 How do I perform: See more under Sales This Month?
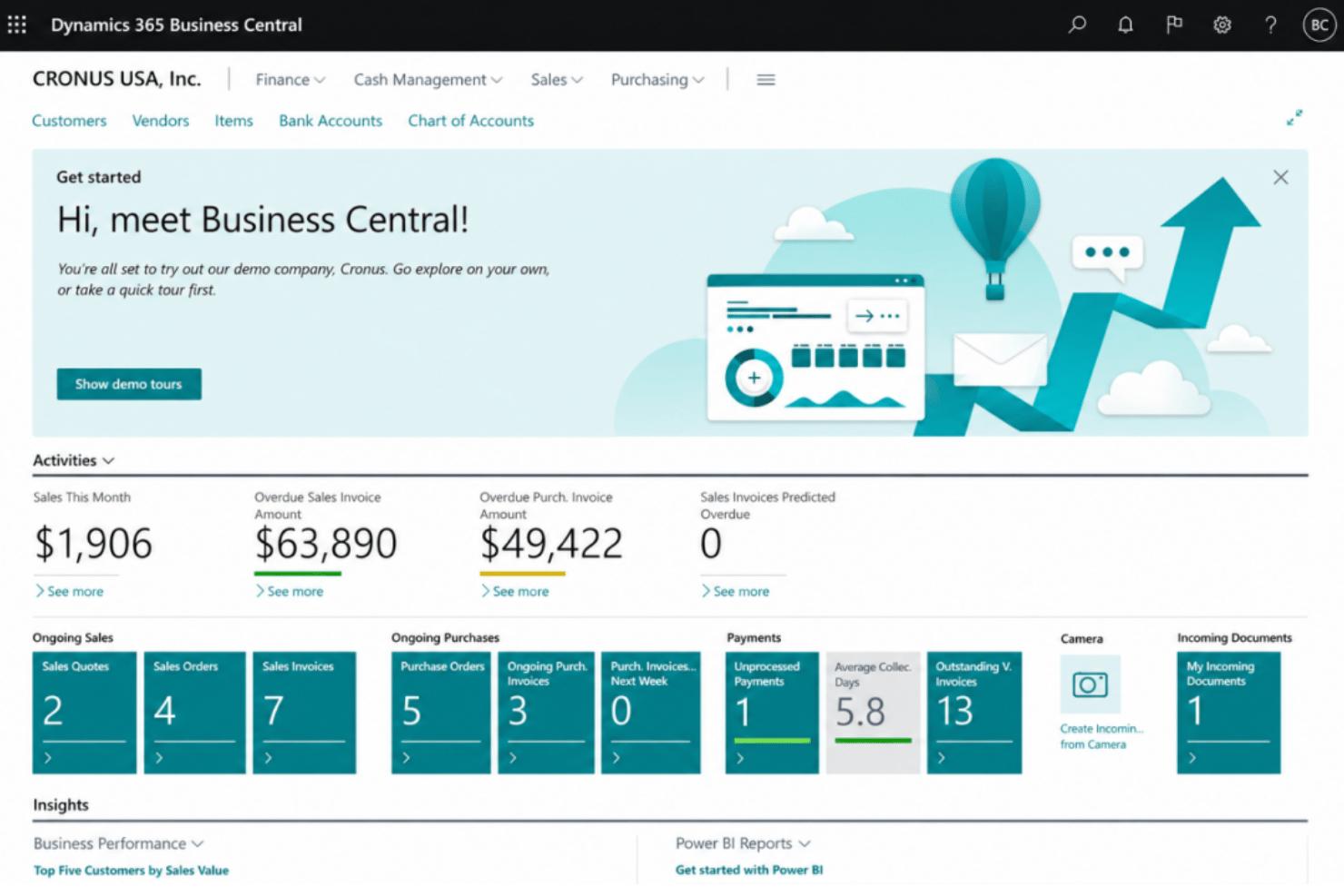(69, 591)
